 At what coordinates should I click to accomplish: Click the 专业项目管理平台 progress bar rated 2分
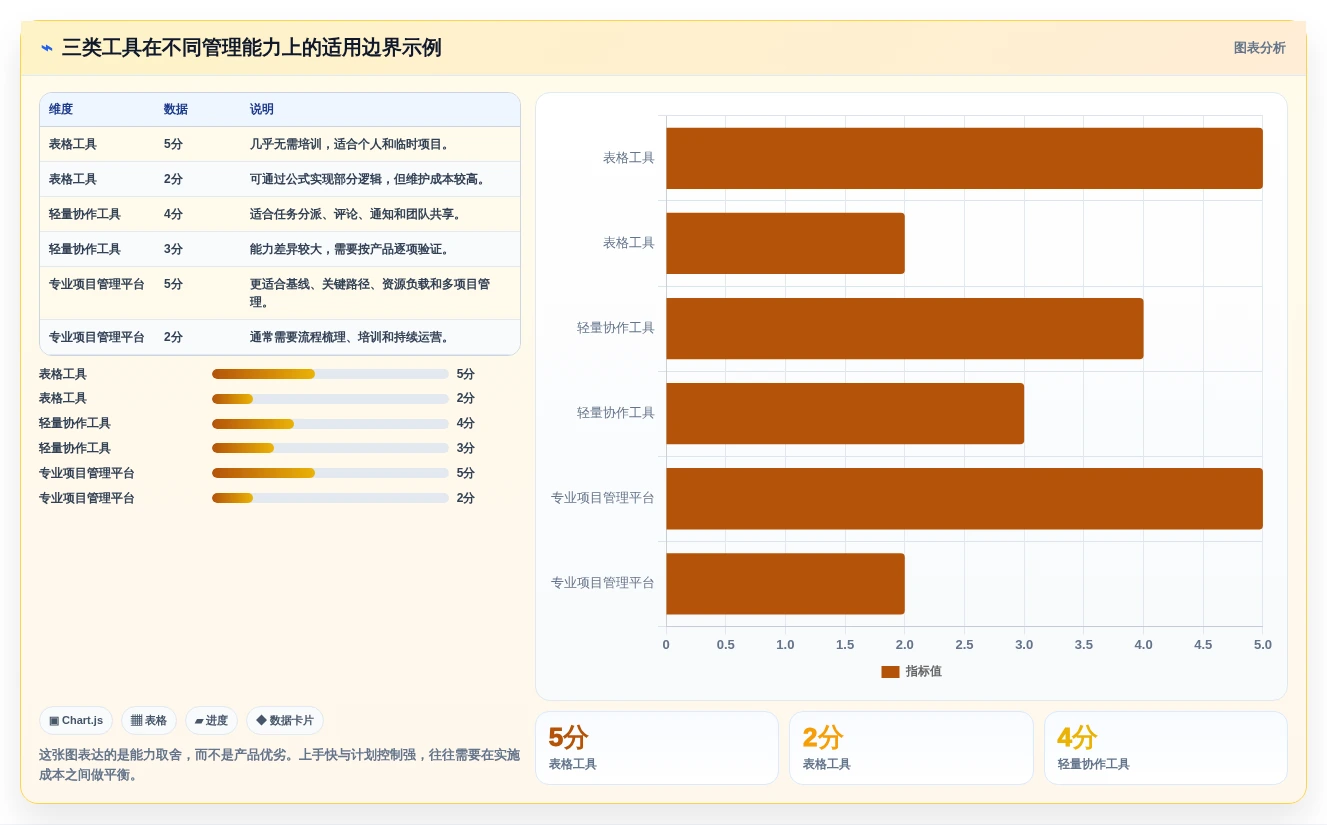tap(330, 498)
